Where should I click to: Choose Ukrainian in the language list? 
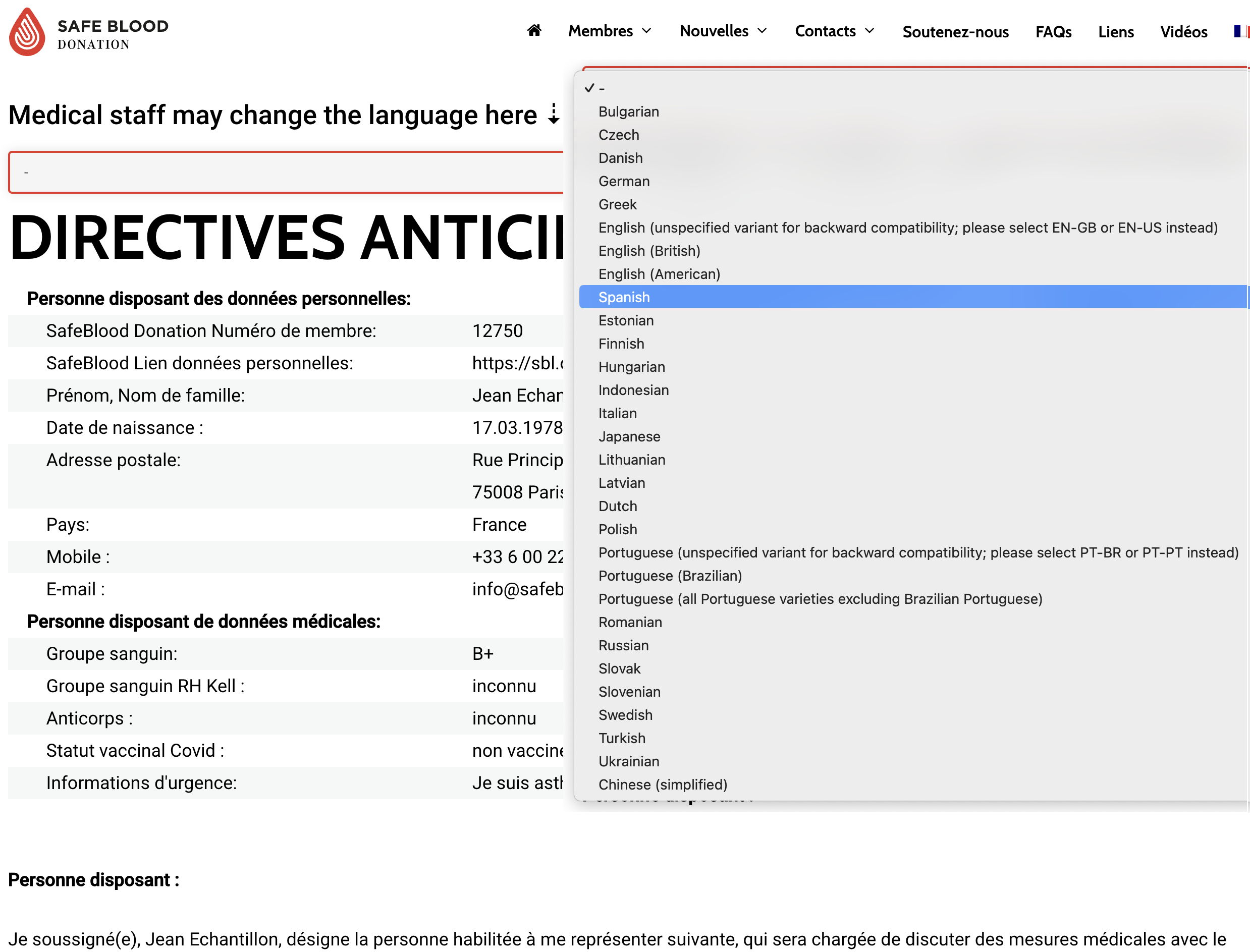(628, 761)
